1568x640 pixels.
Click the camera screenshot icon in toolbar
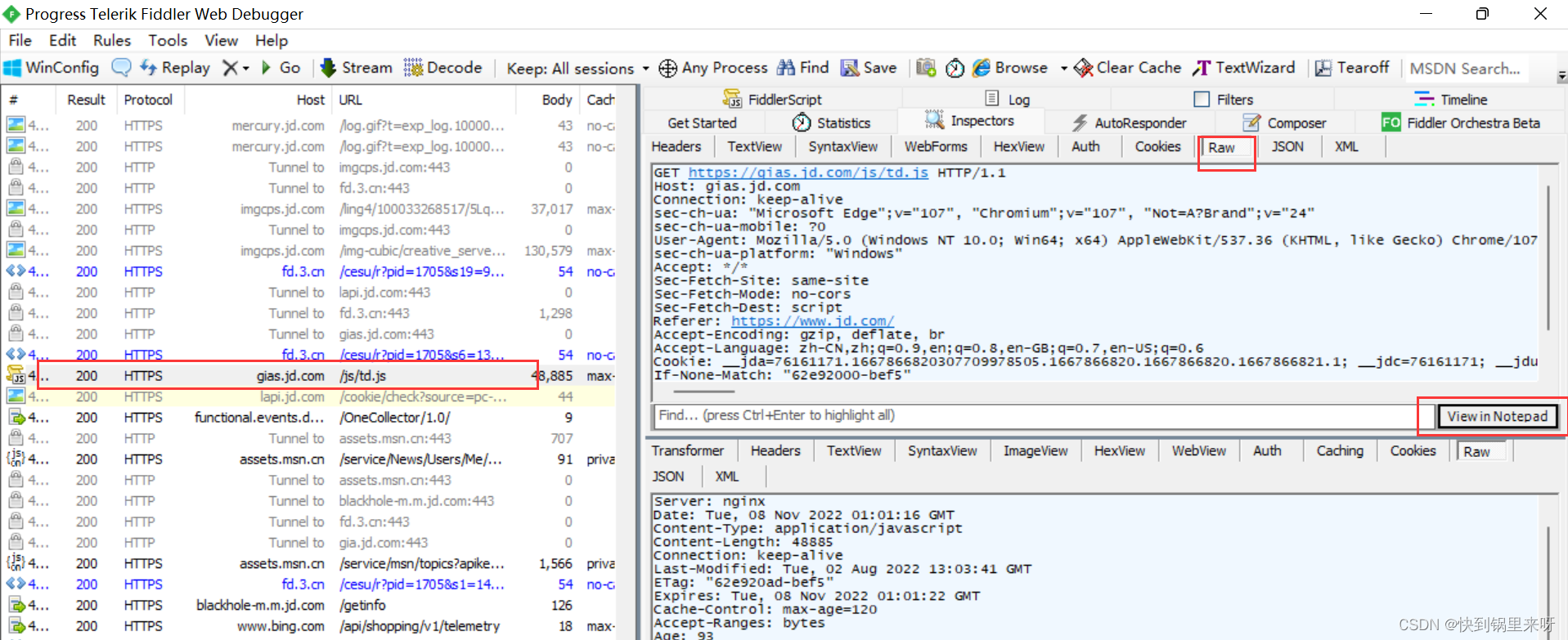click(x=926, y=68)
